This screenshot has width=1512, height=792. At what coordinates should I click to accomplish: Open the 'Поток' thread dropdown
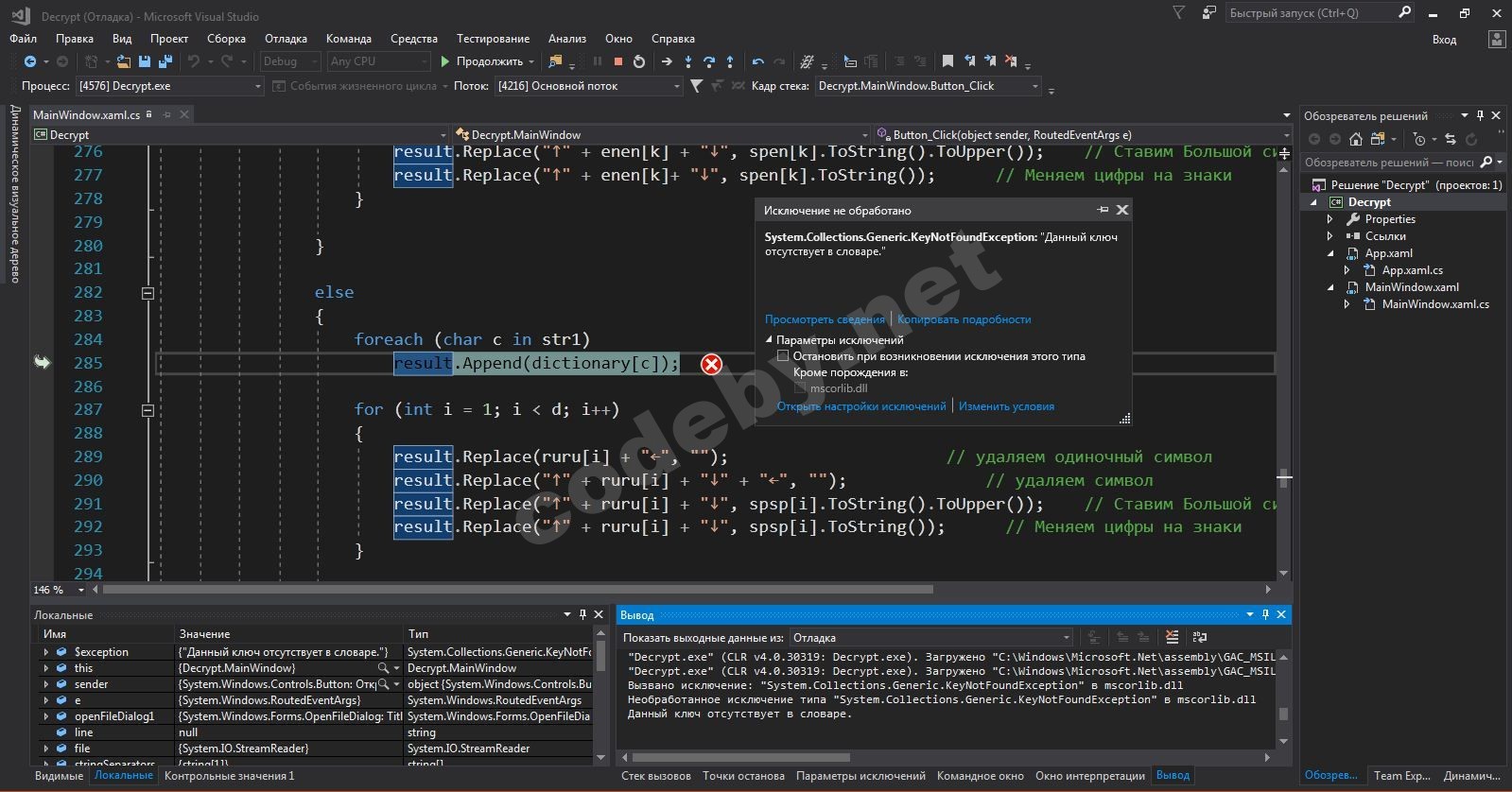676,86
